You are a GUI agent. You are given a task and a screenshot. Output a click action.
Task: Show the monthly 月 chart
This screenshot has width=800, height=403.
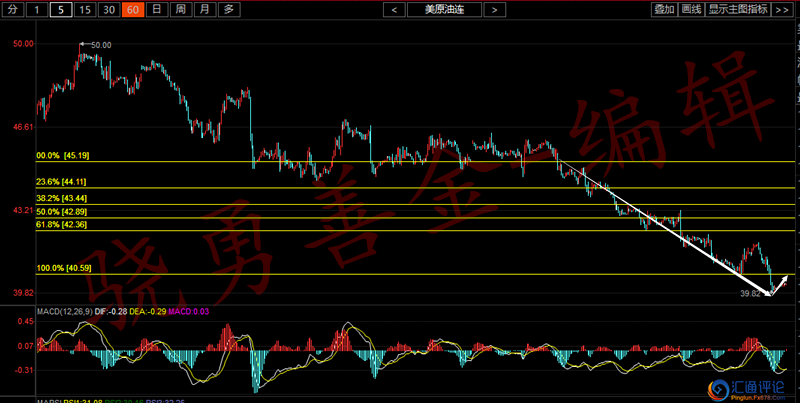[x=204, y=9]
